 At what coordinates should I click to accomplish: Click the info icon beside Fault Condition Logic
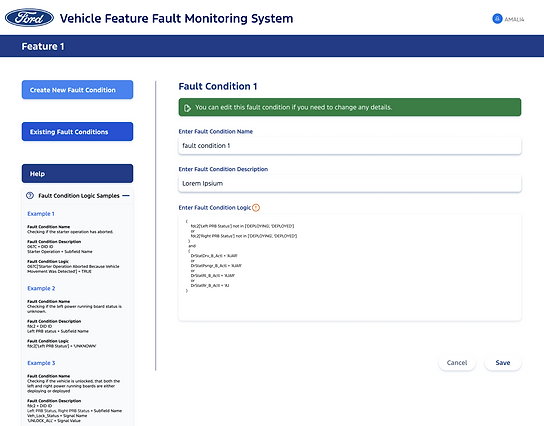[x=256, y=207]
